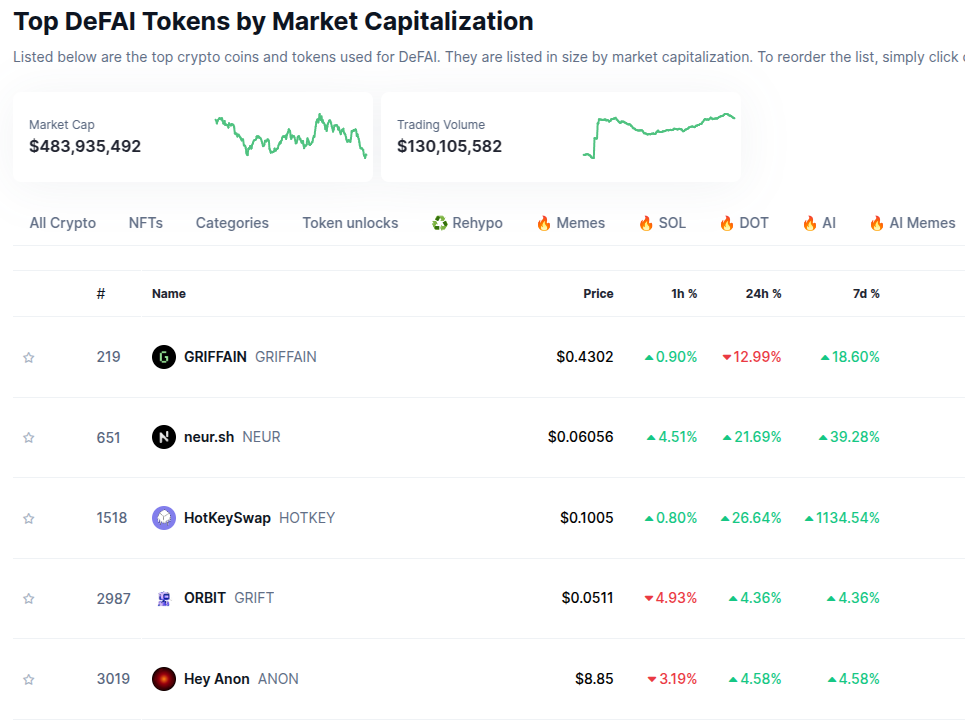Click the Trading Volume chart card
The height and width of the screenshot is (724, 965).
(560, 137)
